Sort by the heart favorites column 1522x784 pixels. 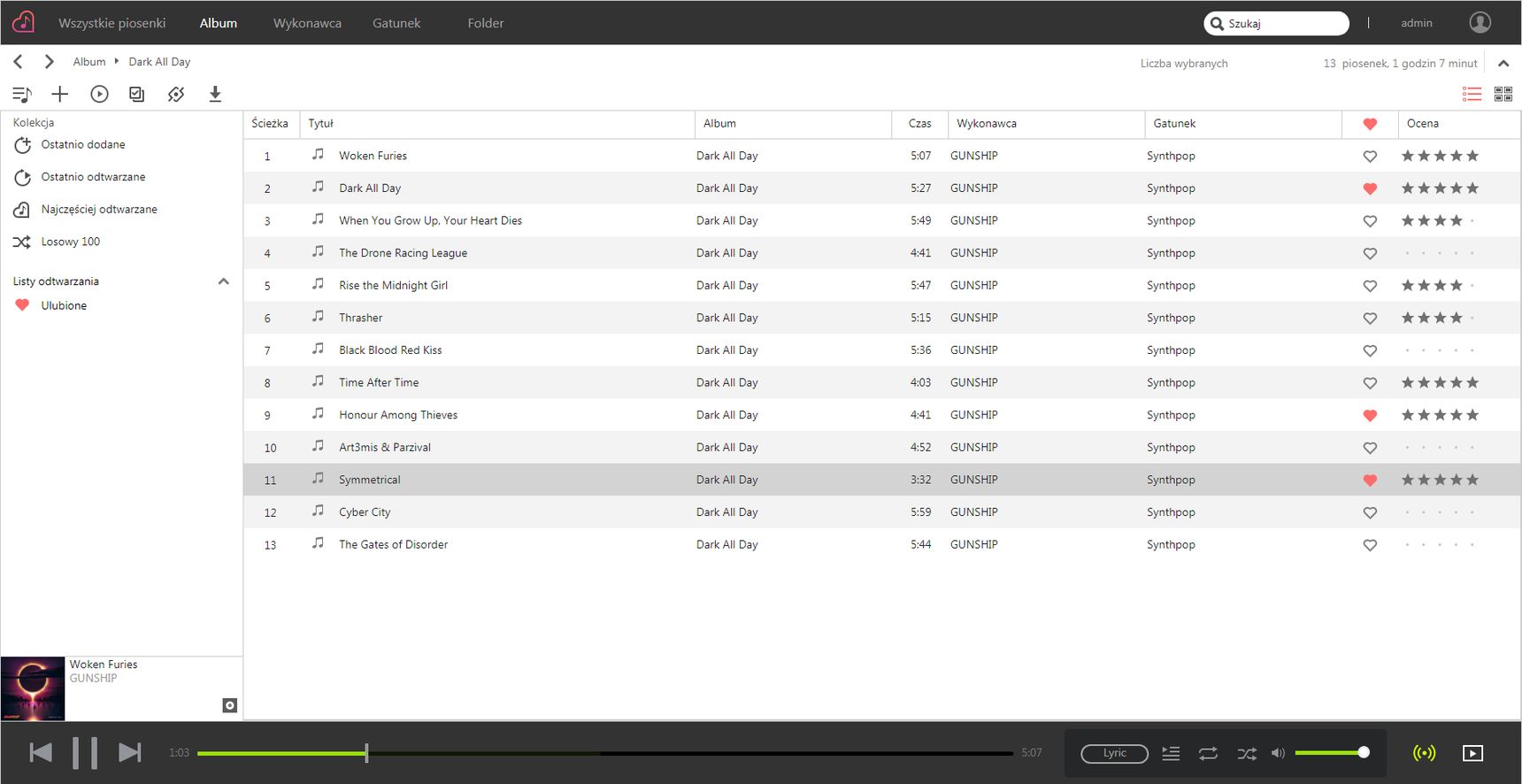[1370, 124]
